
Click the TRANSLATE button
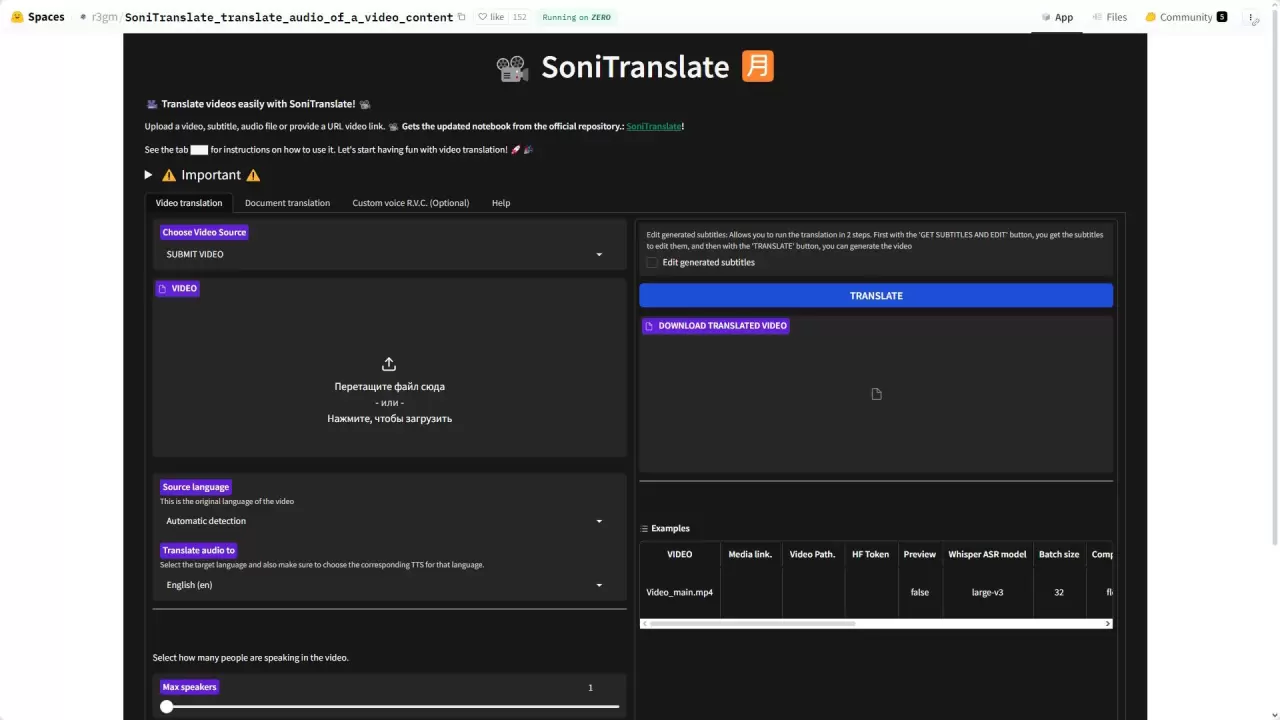(875, 295)
